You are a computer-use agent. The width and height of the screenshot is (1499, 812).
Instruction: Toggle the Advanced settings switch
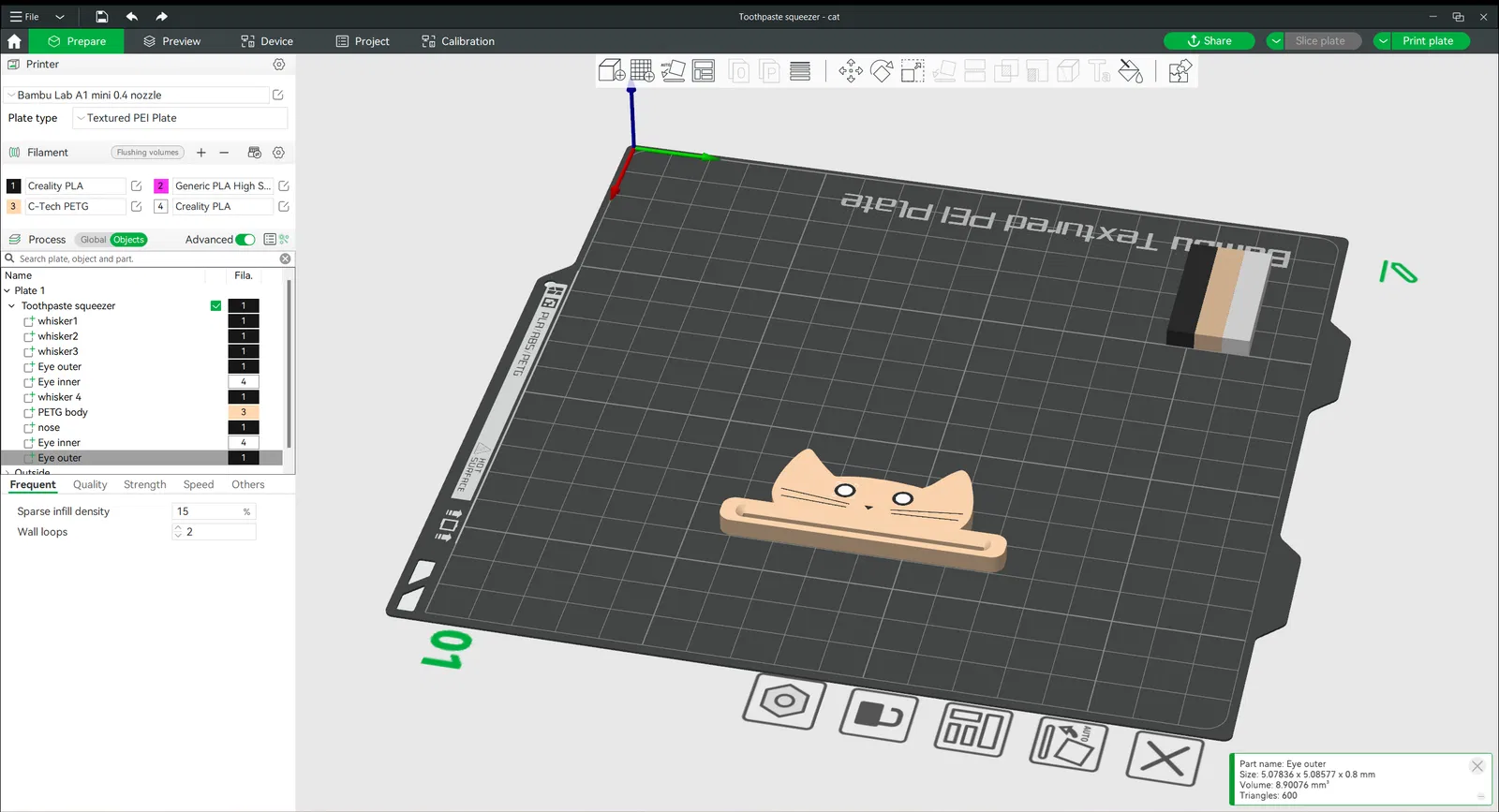(x=245, y=240)
